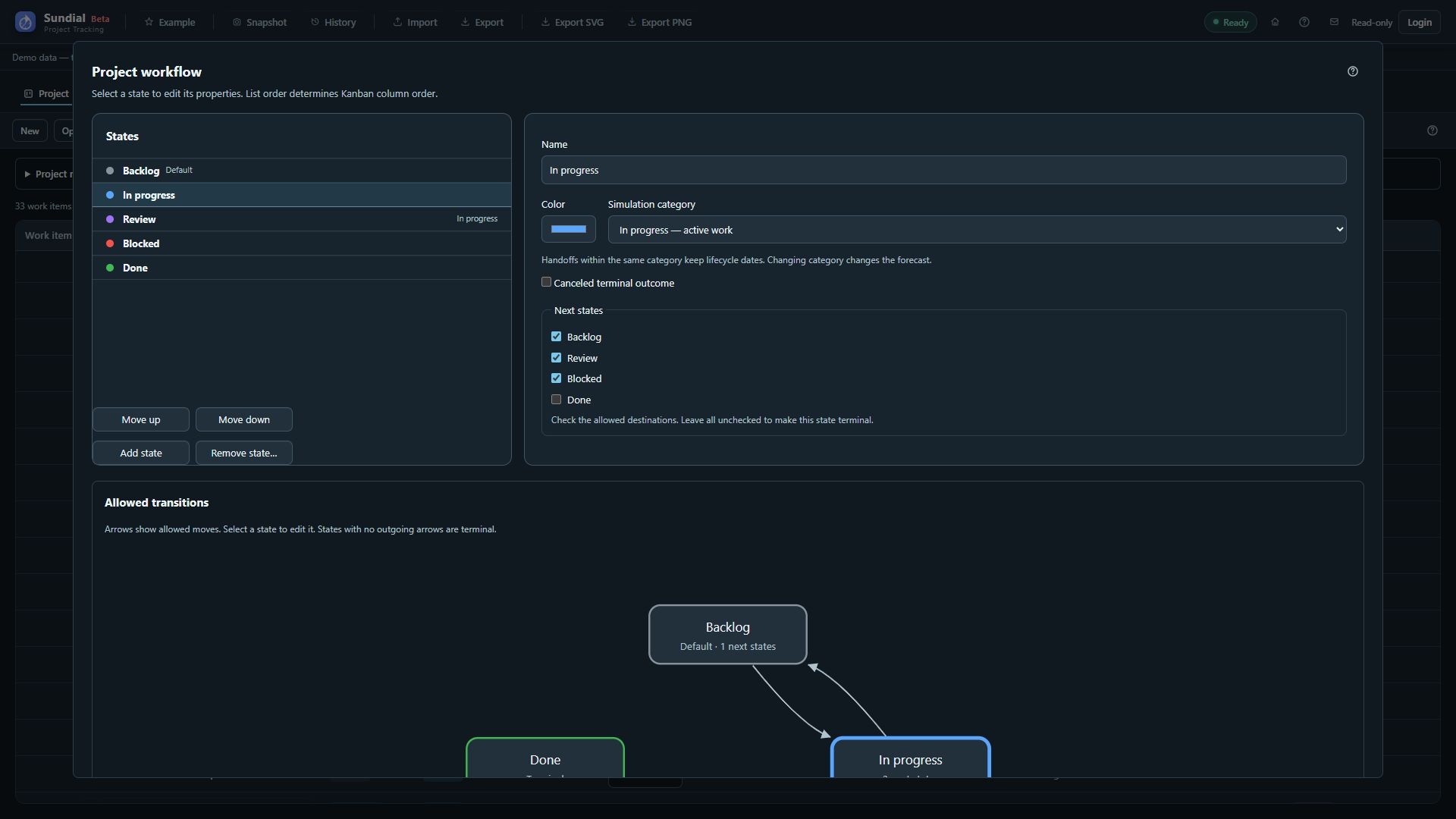Select the In progress state row
The image size is (1456, 819).
point(302,195)
